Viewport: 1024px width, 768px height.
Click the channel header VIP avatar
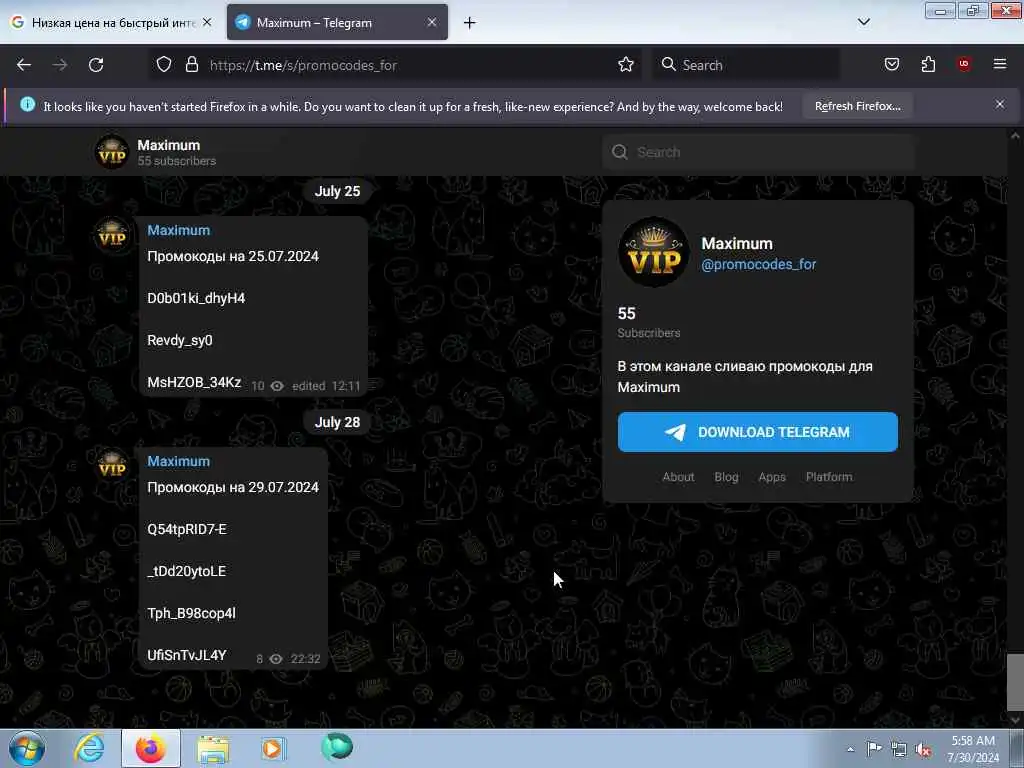(x=112, y=152)
